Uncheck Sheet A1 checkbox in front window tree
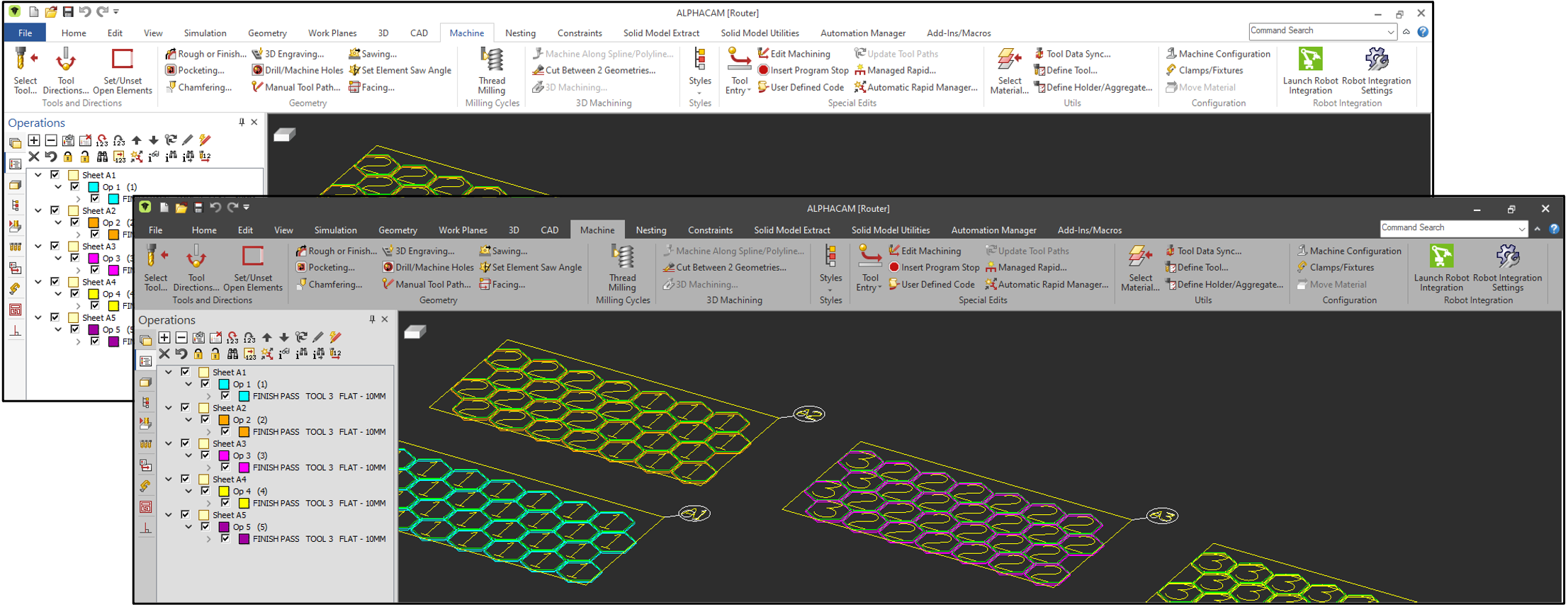Screen dimensions: 1568x607 tap(186, 372)
